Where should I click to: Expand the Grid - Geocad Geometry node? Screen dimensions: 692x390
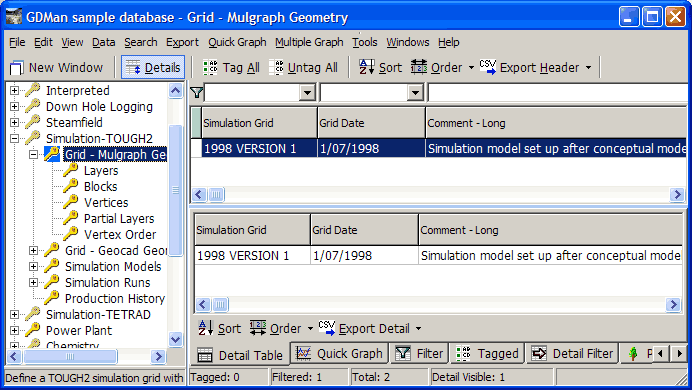(x=34, y=251)
